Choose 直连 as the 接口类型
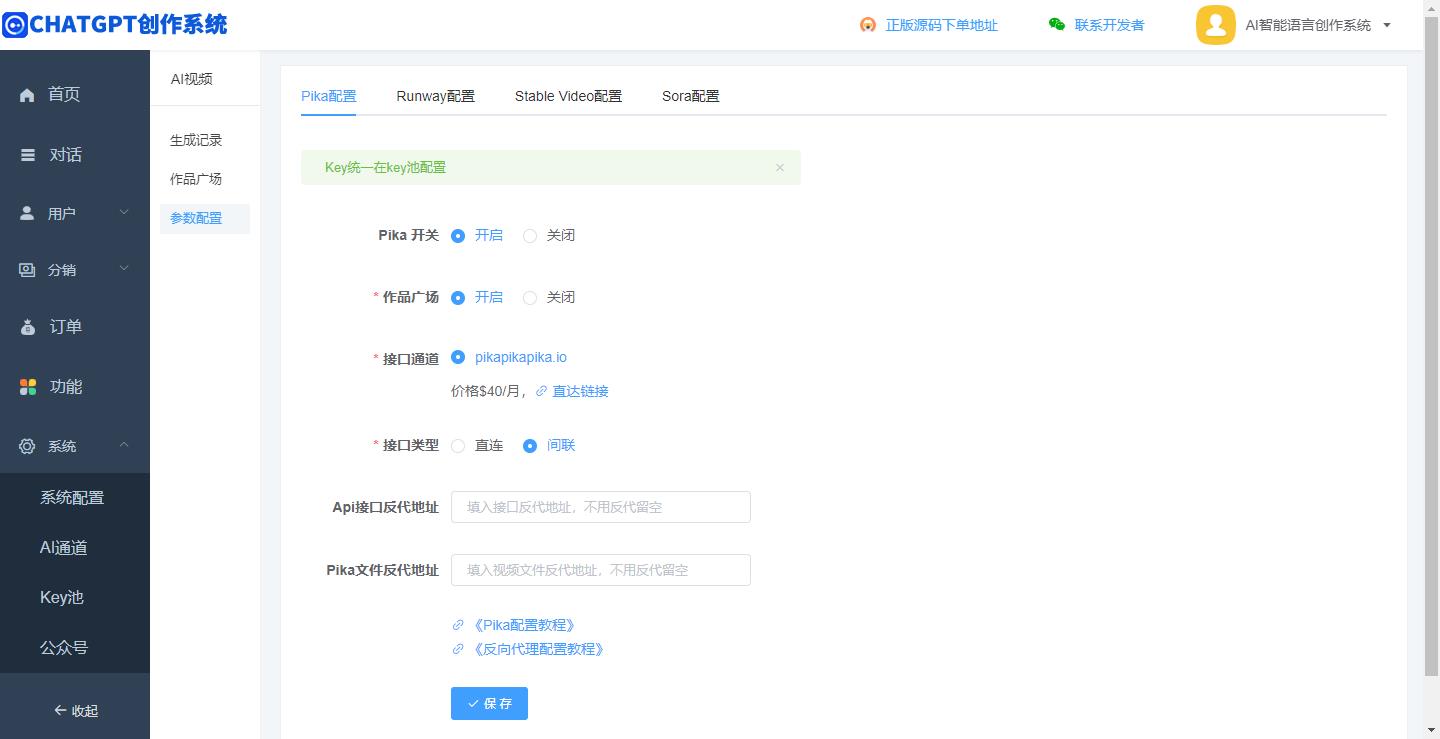The width and height of the screenshot is (1440, 739). (458, 446)
